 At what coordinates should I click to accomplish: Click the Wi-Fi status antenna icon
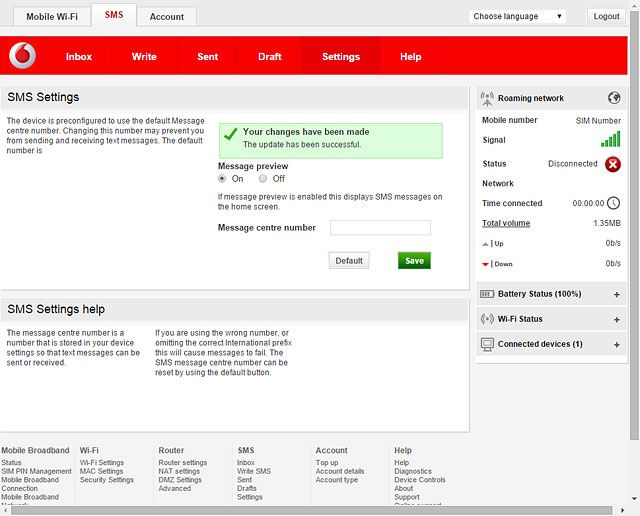click(x=488, y=319)
